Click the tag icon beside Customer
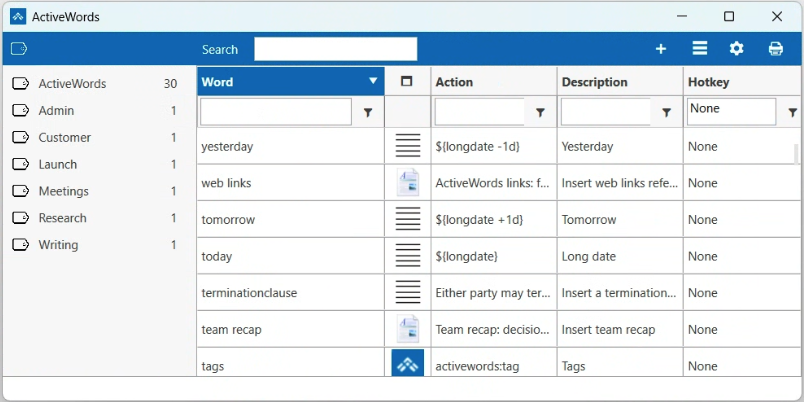Viewport: 804px width, 402px height. click(x=21, y=137)
